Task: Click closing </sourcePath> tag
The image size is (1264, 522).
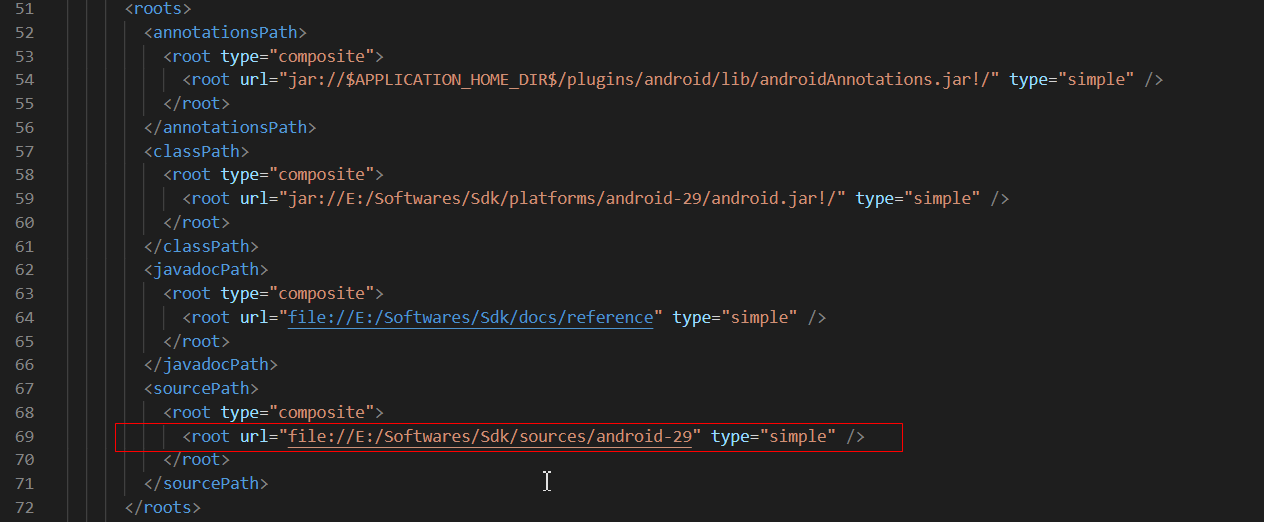Action: [x=206, y=484]
